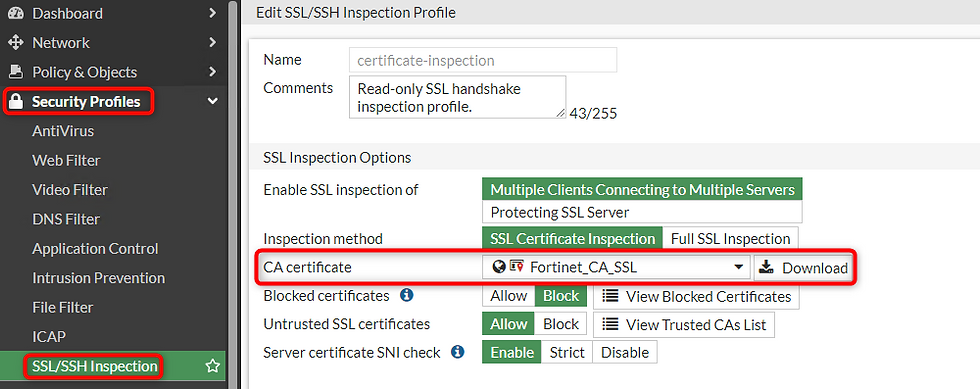Download the CA certificate
The height and width of the screenshot is (389, 980).
point(803,268)
